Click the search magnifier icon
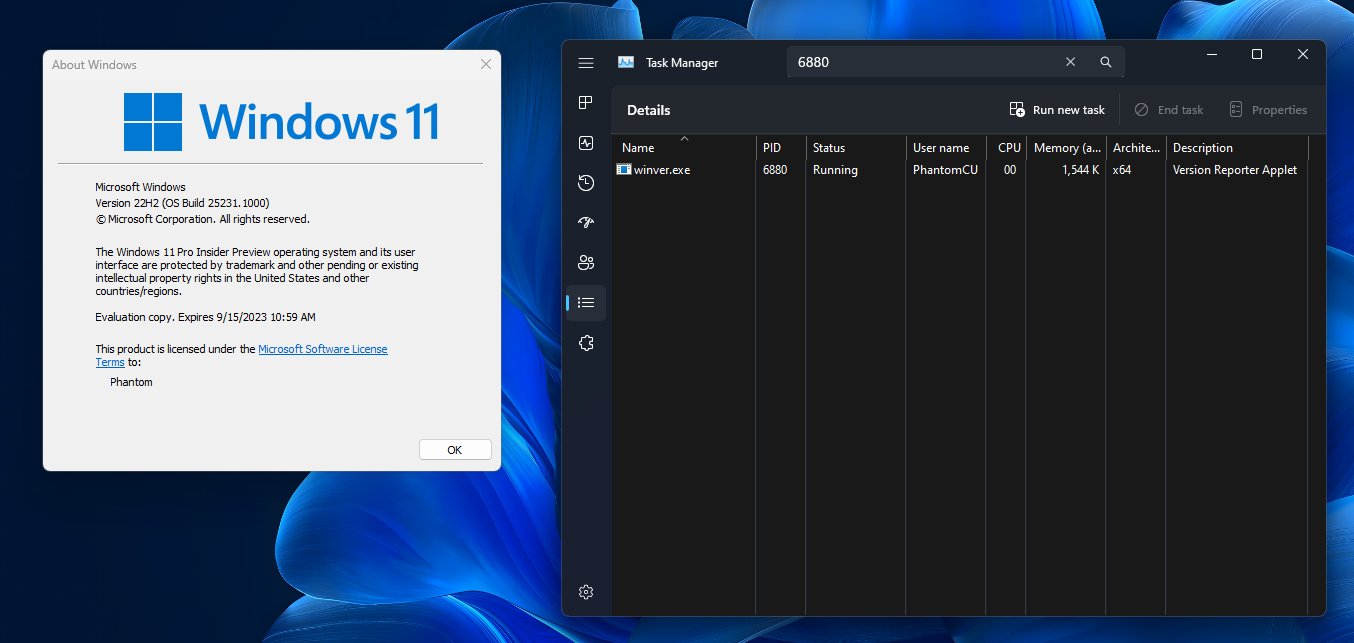The height and width of the screenshot is (643, 1354). [1105, 62]
